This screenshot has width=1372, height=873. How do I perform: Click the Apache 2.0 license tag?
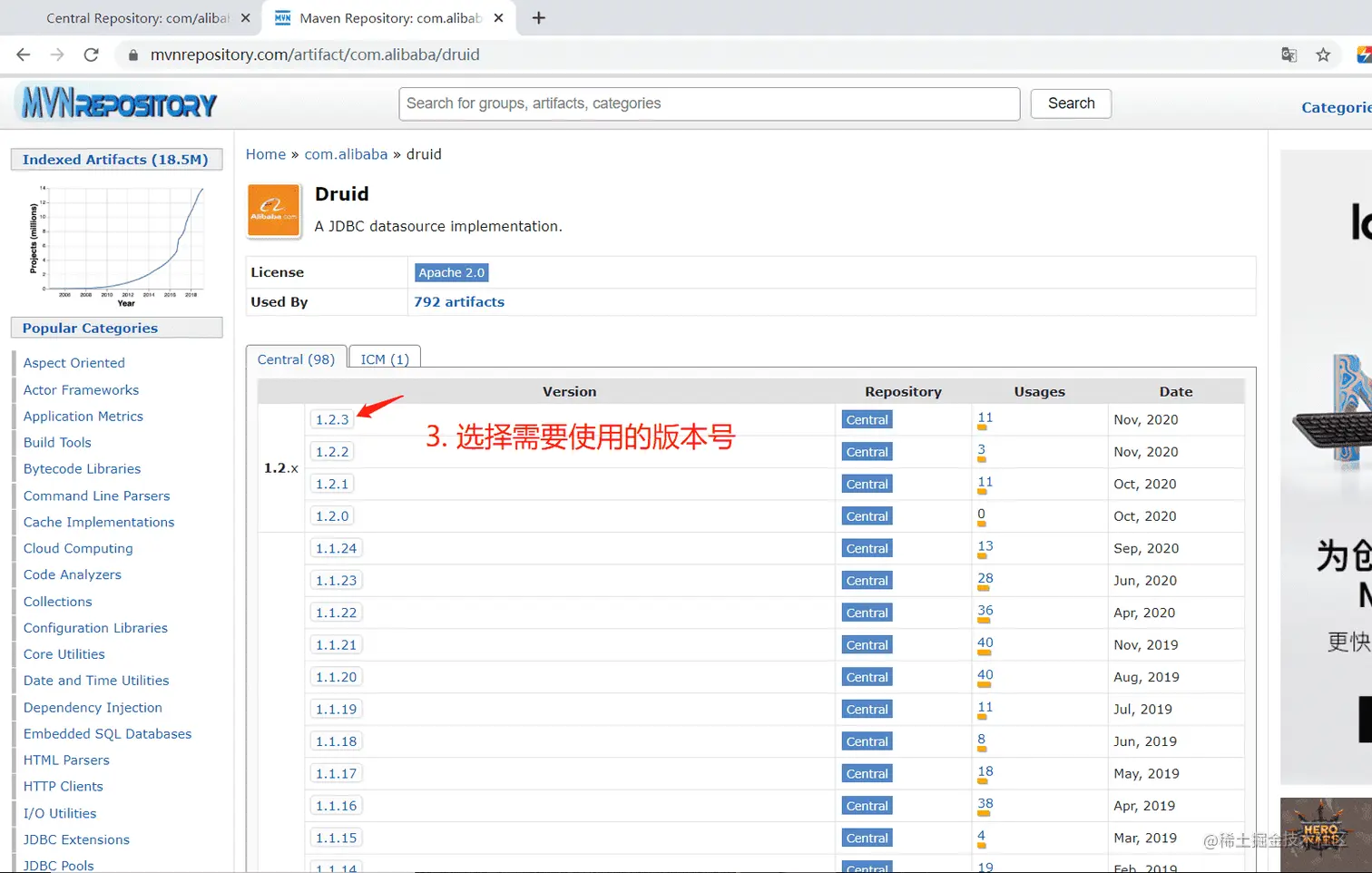(x=452, y=272)
